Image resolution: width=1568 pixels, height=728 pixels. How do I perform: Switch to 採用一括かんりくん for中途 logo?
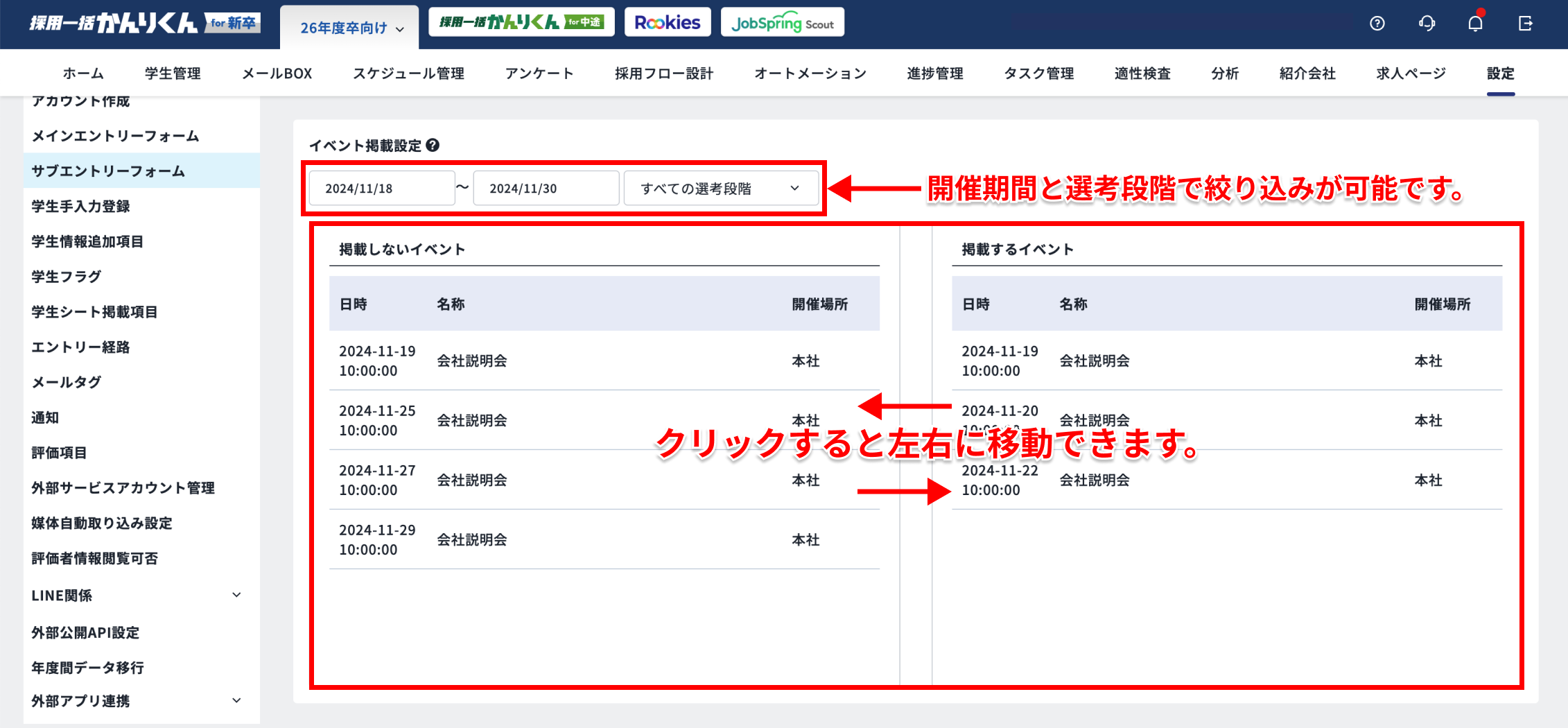[x=521, y=23]
